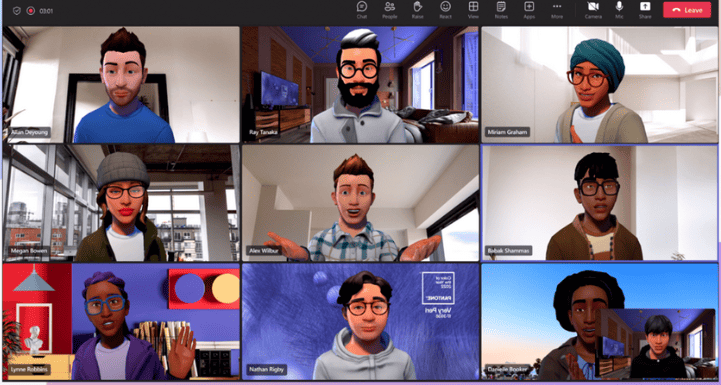721x385 pixels.
Task: Select Alex Wilbur's video tile
Action: click(x=360, y=203)
